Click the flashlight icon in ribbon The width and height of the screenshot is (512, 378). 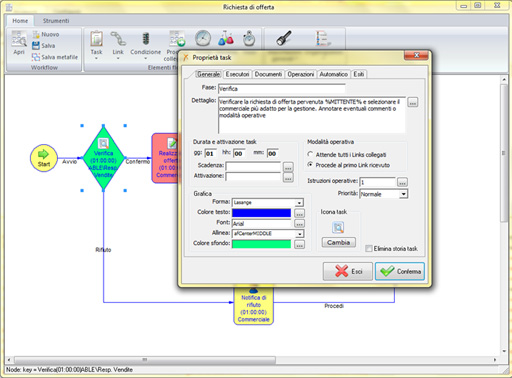tap(284, 38)
